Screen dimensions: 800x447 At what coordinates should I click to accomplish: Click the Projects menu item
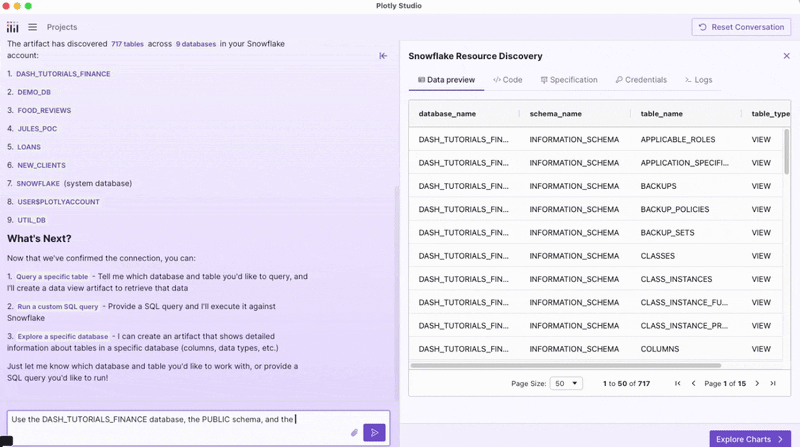(62, 27)
